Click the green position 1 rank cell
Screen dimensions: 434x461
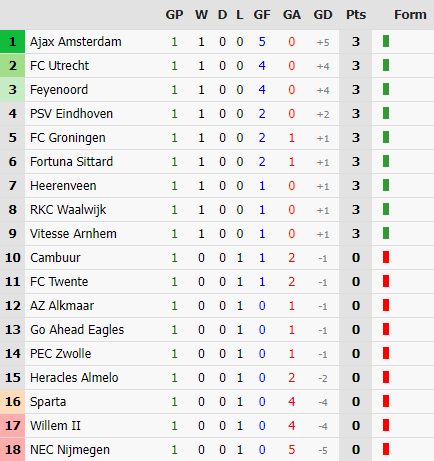pos(12,42)
